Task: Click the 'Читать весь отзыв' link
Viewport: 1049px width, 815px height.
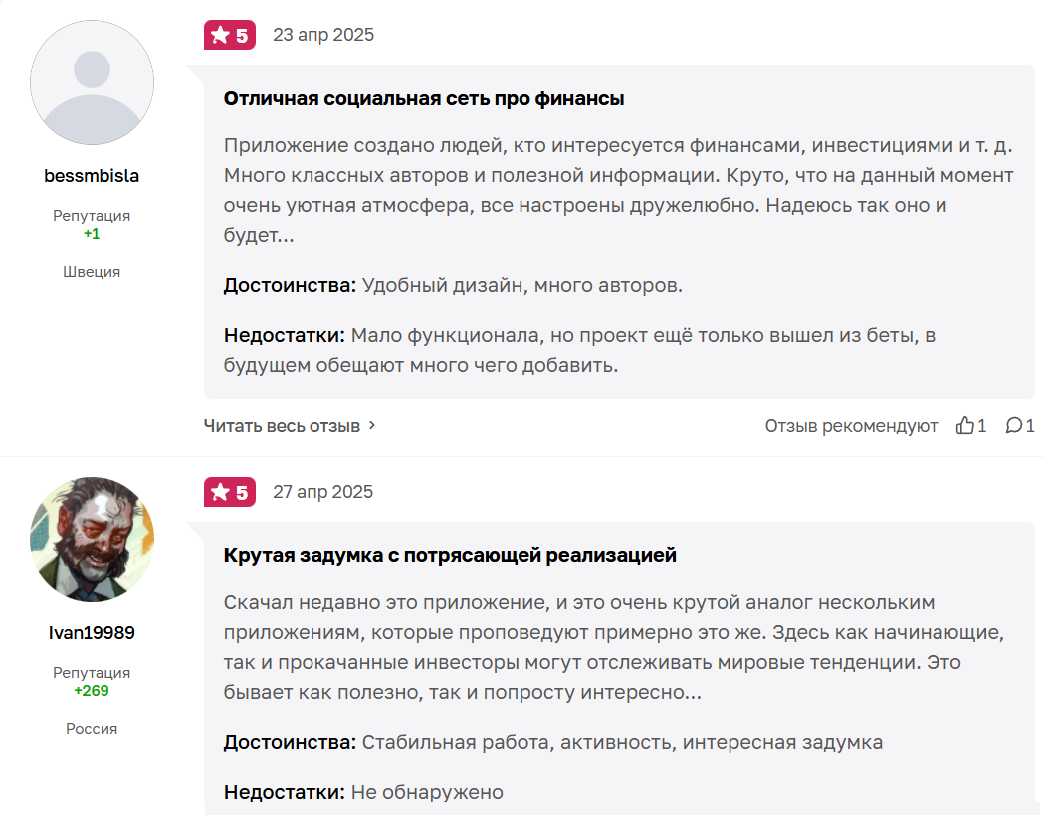Action: click(x=282, y=426)
